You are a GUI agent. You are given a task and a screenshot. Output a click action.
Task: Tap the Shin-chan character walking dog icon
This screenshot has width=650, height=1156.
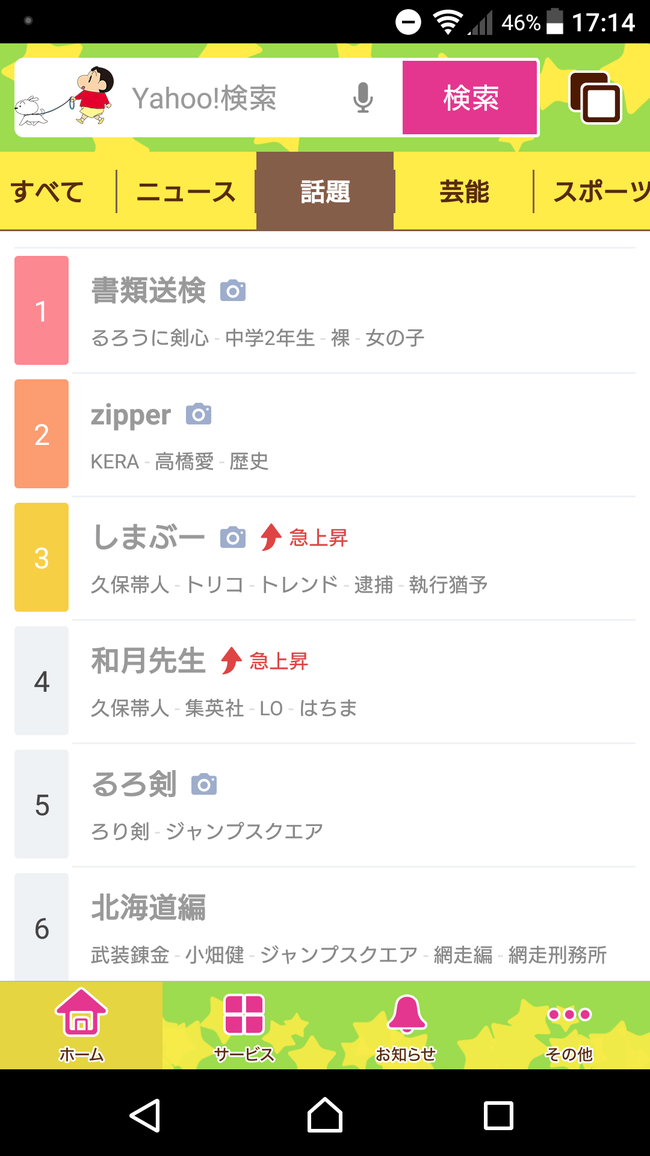(x=63, y=97)
